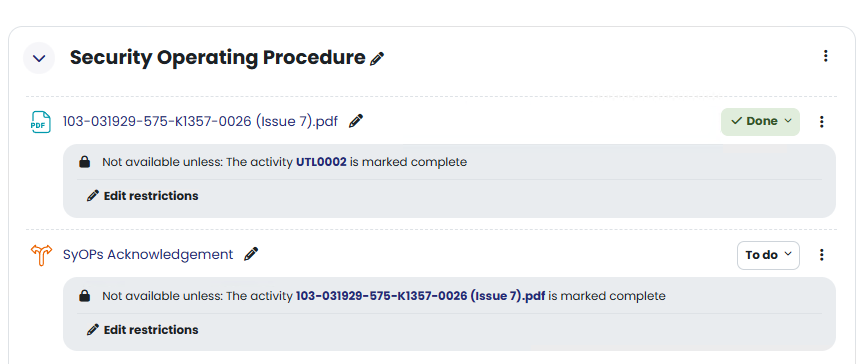Image resolution: width=862 pixels, height=364 pixels.
Task: Follow the UTL0002 activity link
Action: 322,162
